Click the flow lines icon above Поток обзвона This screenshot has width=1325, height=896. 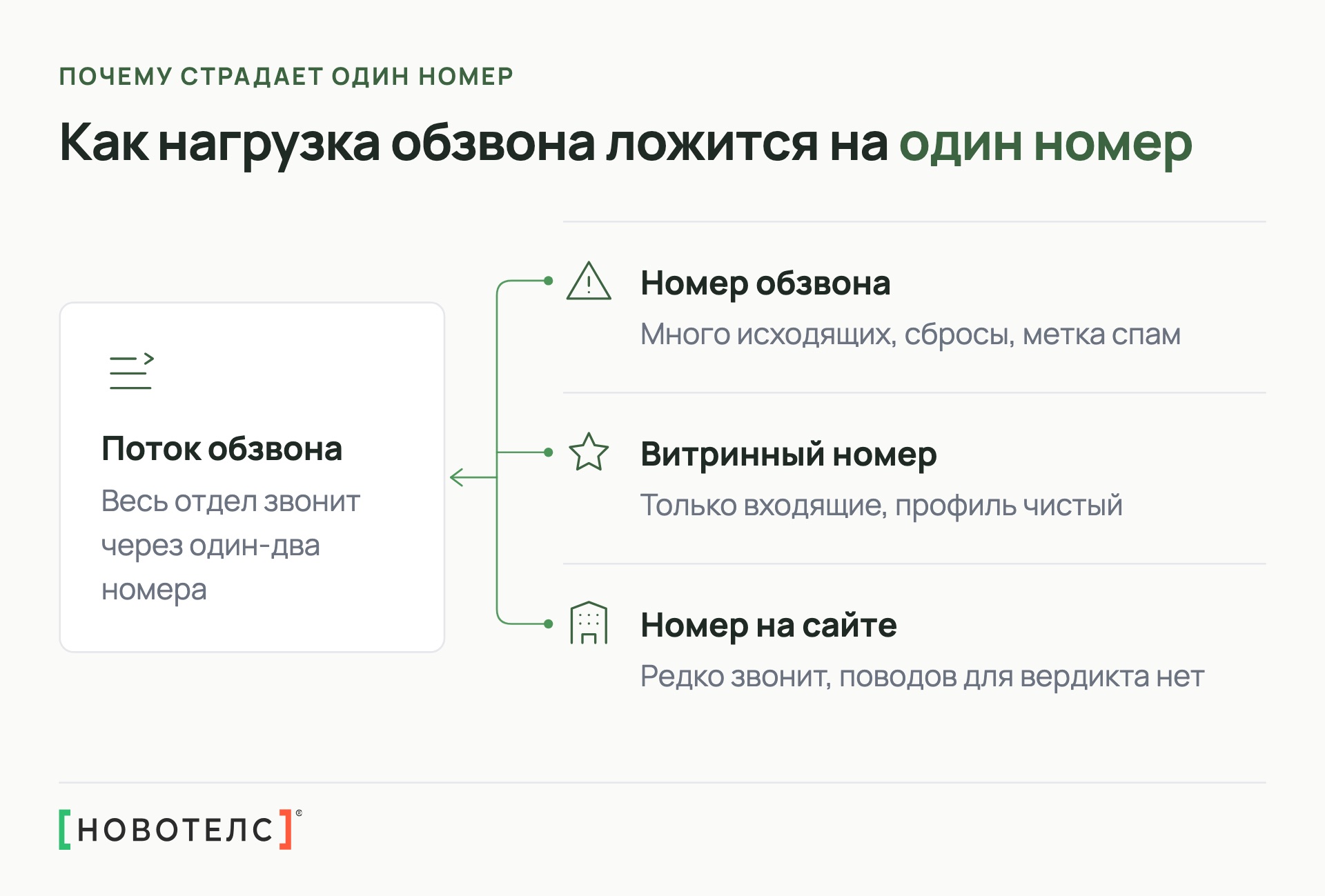[x=131, y=371]
